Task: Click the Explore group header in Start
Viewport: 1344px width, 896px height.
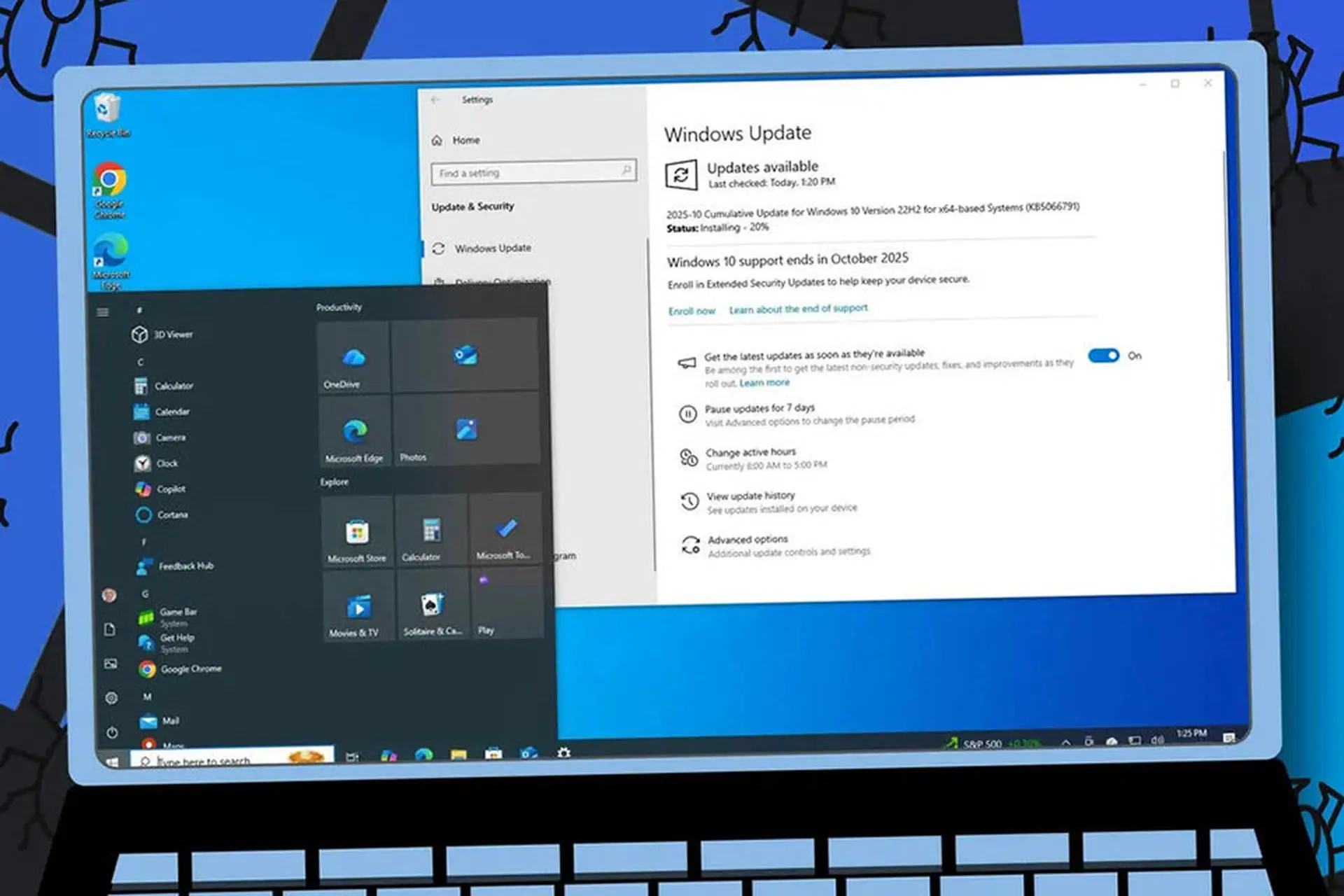Action: point(334,482)
